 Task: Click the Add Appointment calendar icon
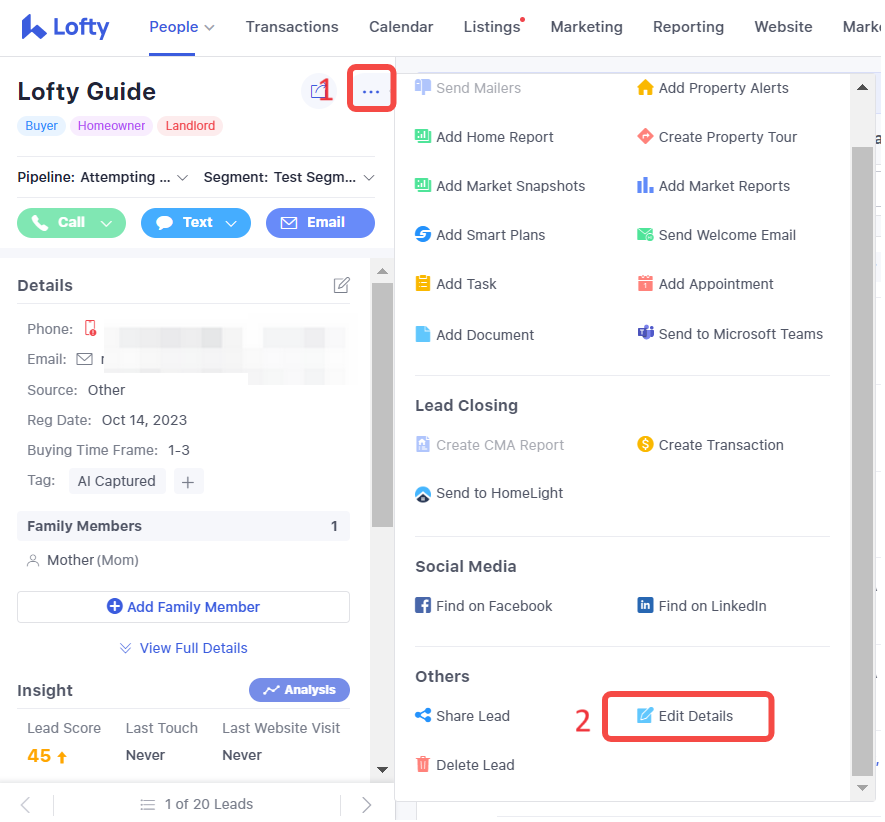645,283
